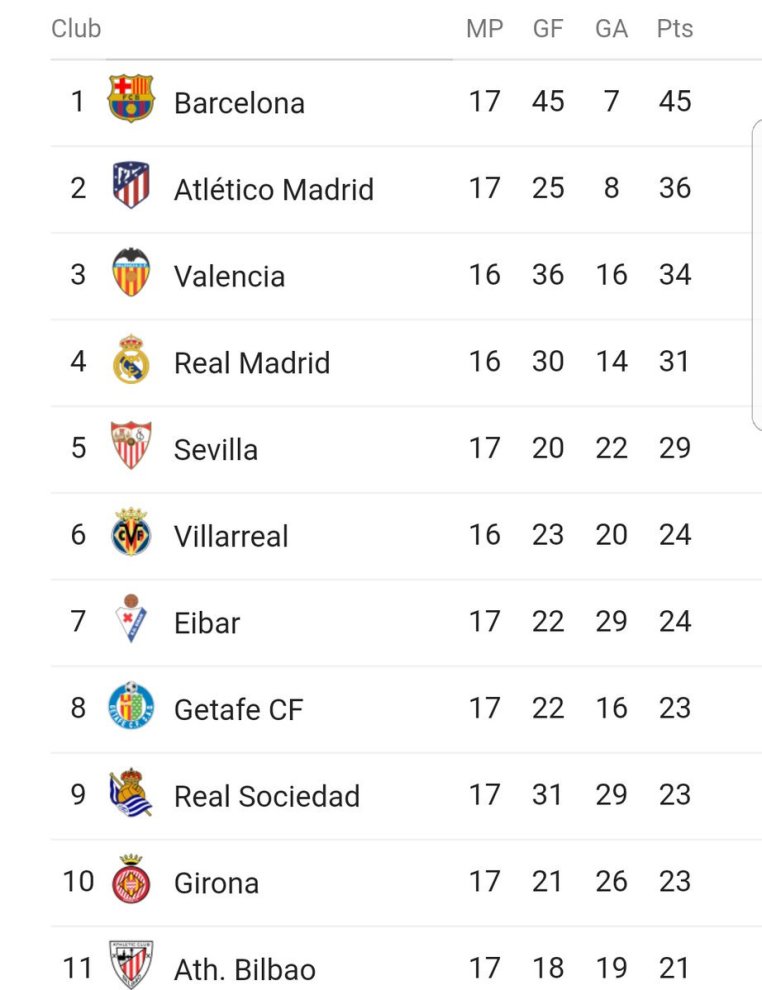
Task: Click the MP column header
Action: (484, 29)
